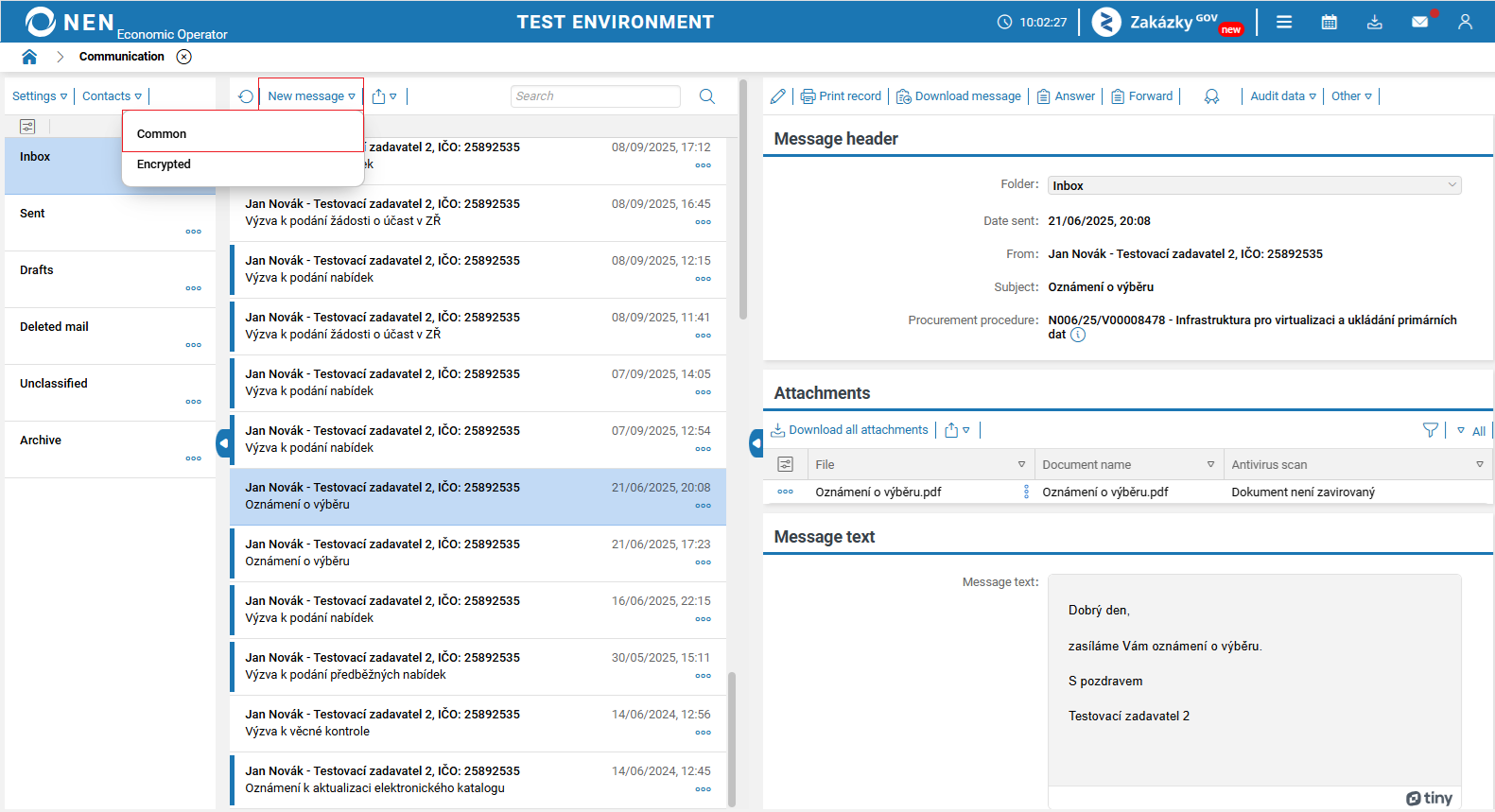Click the ribbon badge icon in toolbar
The image size is (1495, 812).
click(1211, 96)
